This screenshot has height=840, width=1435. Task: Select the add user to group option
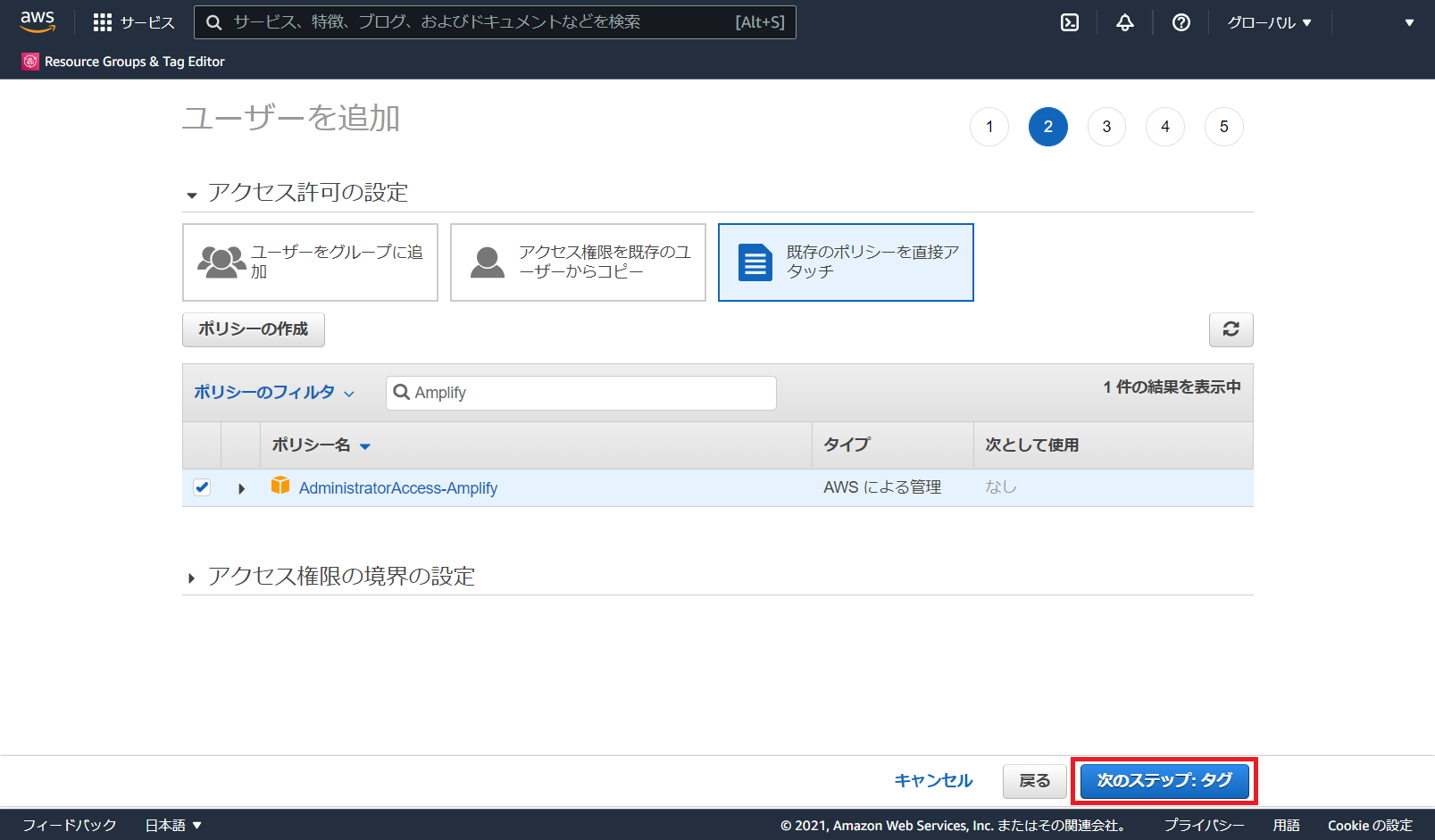310,262
